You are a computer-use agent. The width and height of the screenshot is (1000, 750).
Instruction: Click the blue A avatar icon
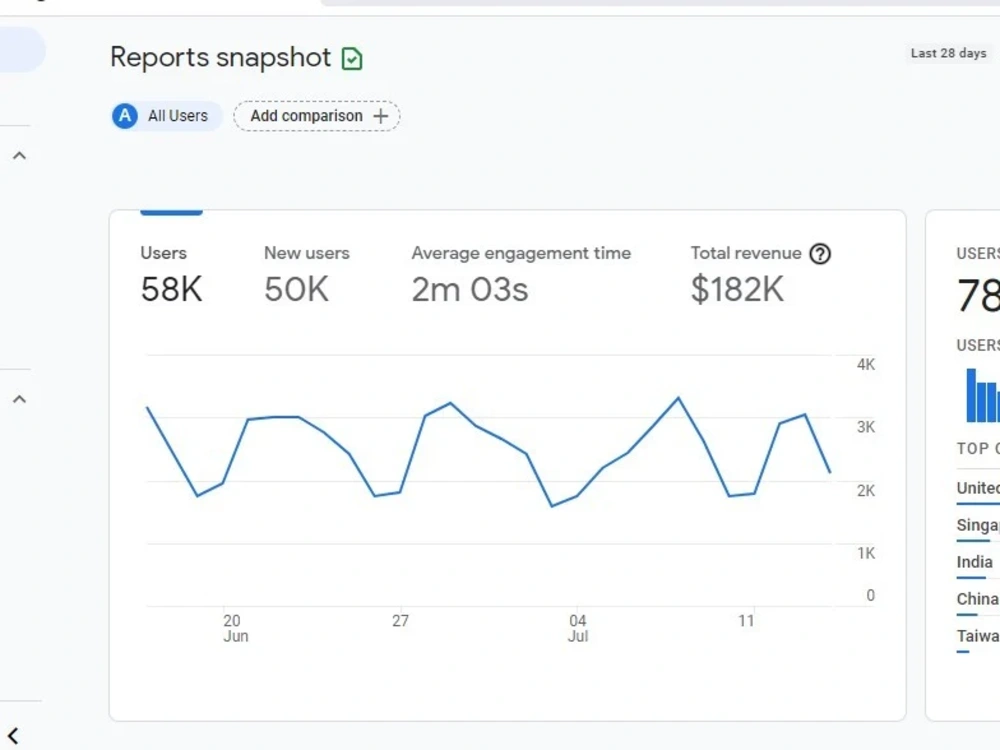pos(125,116)
